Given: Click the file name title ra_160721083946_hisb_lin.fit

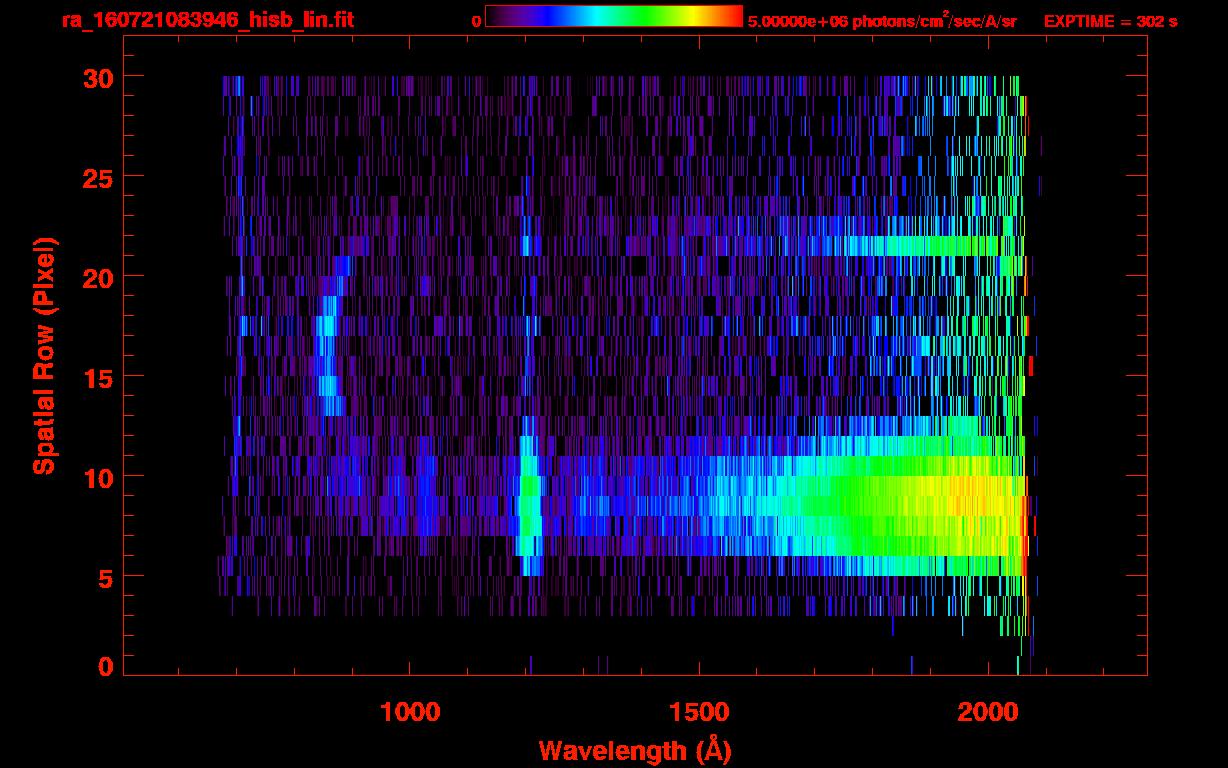Looking at the screenshot, I should coord(207,20).
